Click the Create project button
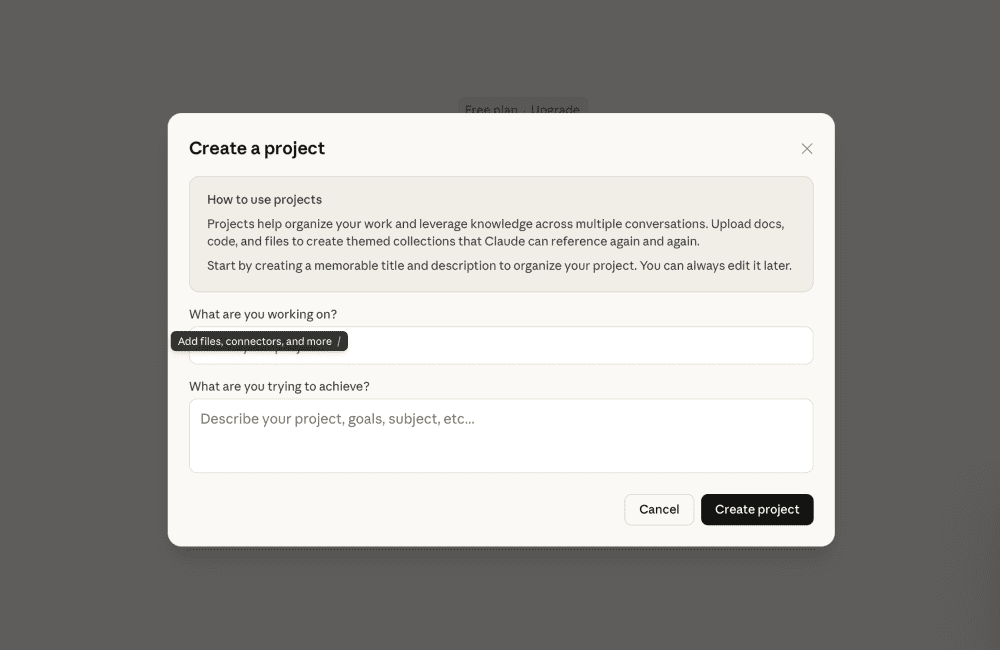The height and width of the screenshot is (650, 1000). pyautogui.click(x=757, y=509)
